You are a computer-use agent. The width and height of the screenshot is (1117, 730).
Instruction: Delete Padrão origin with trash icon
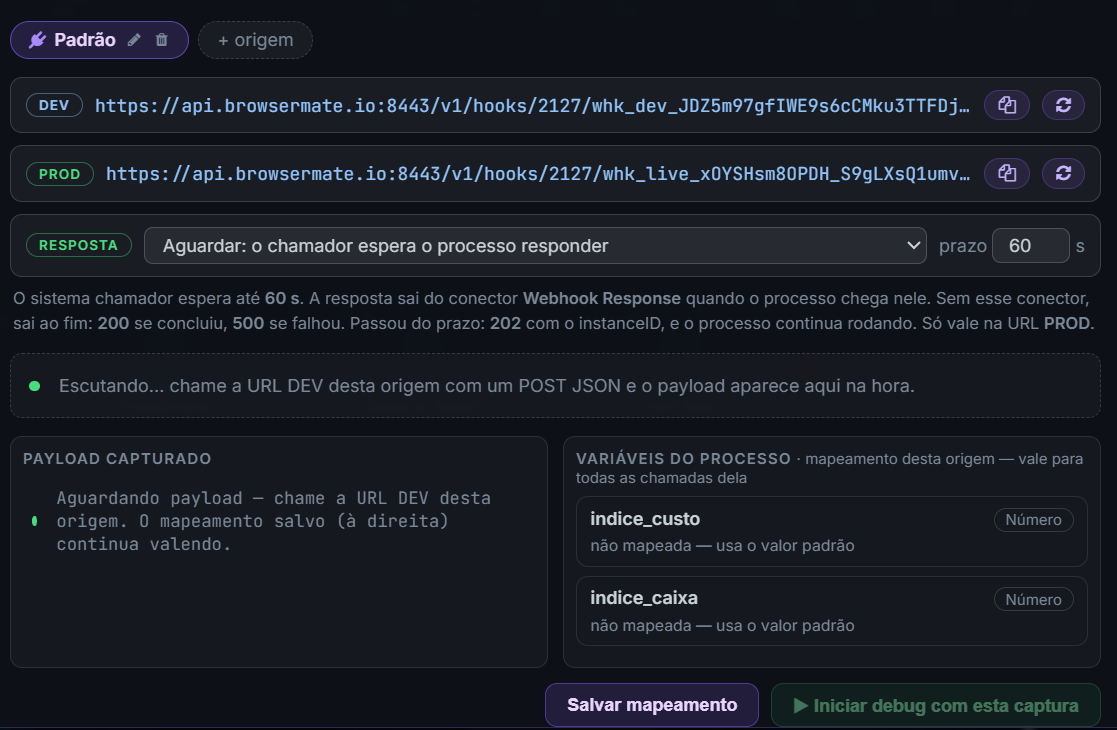click(x=162, y=40)
